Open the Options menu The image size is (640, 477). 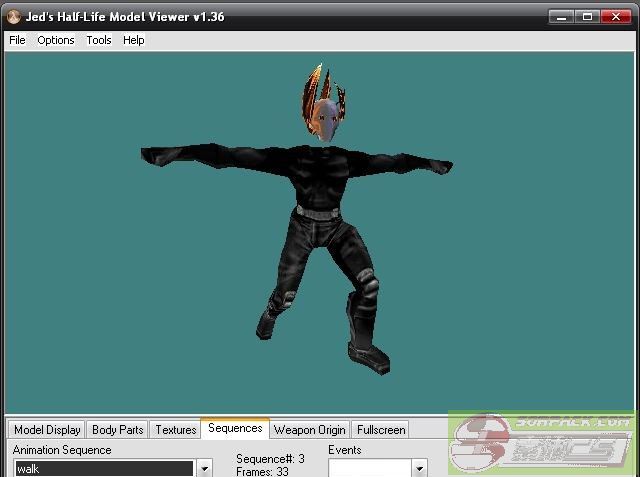click(56, 40)
